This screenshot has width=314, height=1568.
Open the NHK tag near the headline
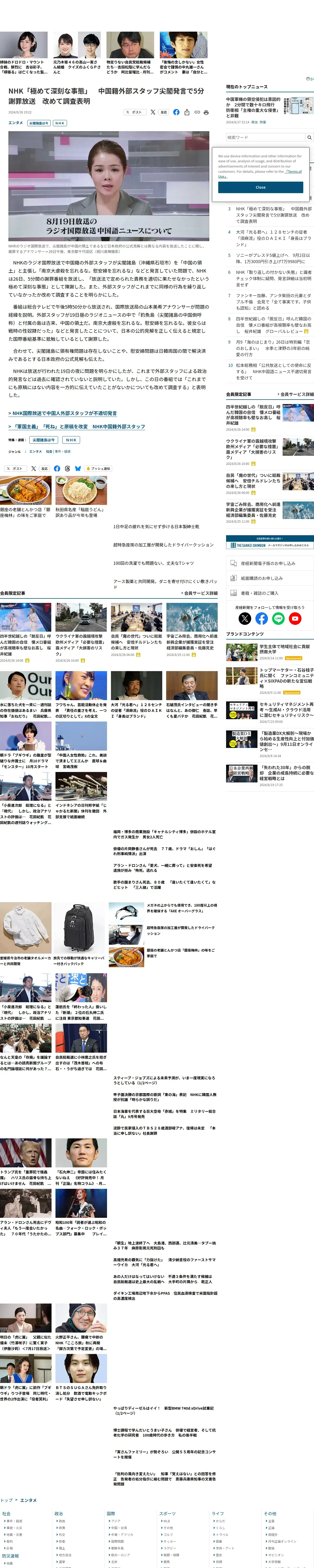59,123
